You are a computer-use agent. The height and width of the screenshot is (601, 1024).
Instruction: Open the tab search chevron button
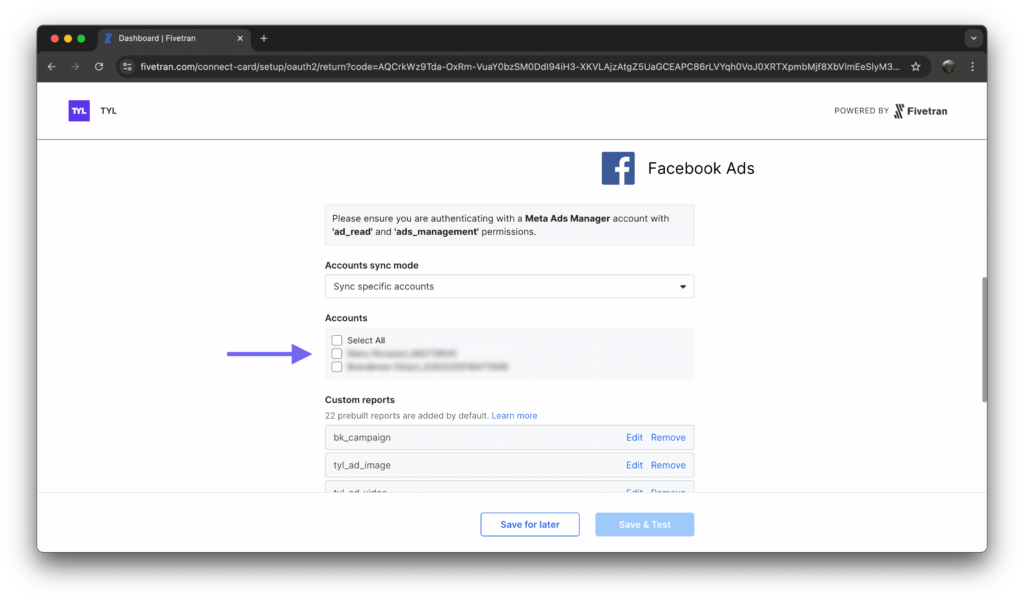pos(973,39)
